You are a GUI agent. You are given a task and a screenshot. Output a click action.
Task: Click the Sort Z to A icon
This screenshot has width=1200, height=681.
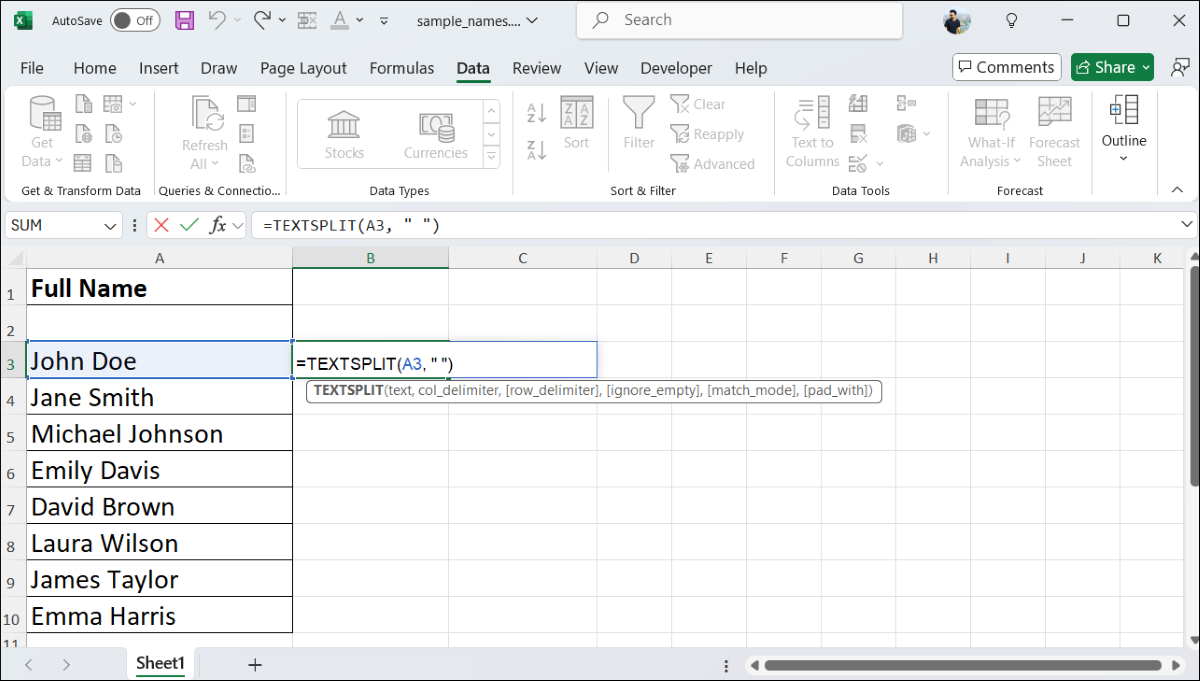[536, 150]
